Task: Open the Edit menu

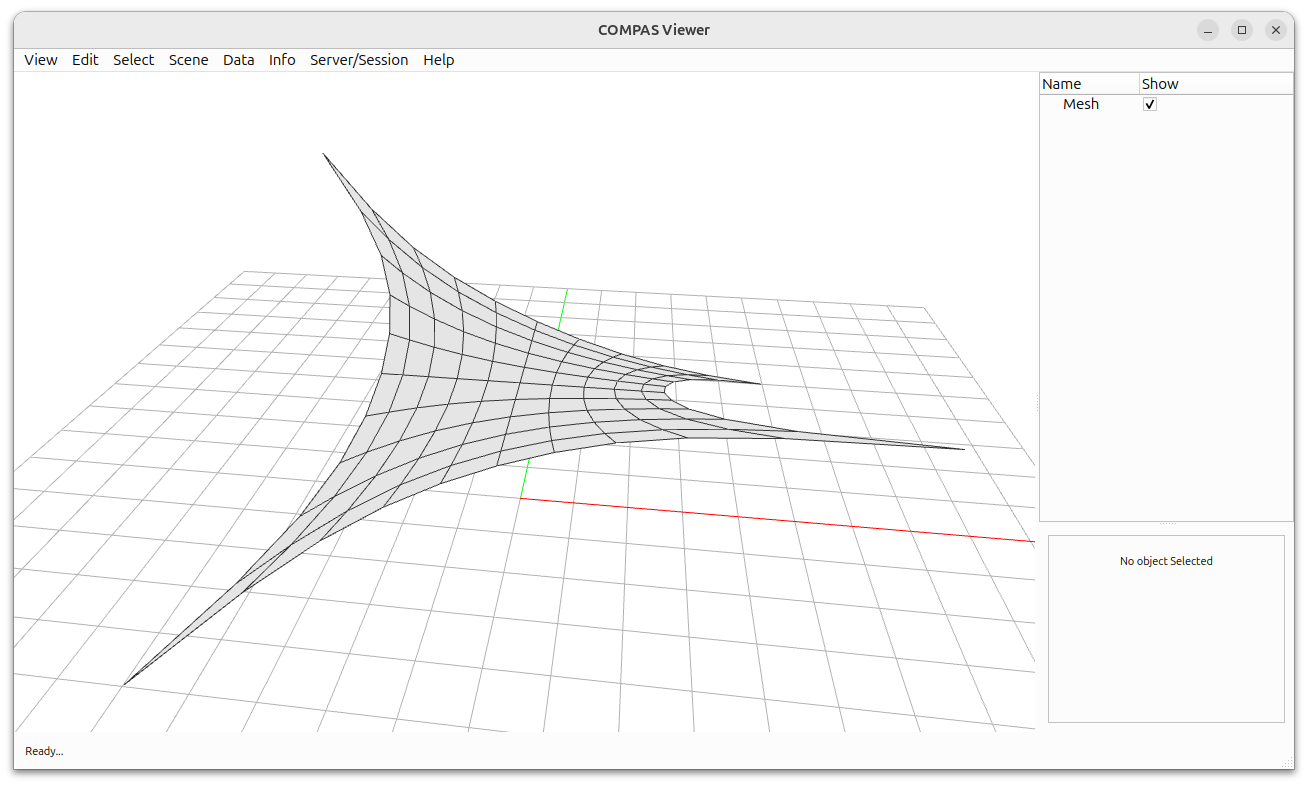Action: pos(85,60)
